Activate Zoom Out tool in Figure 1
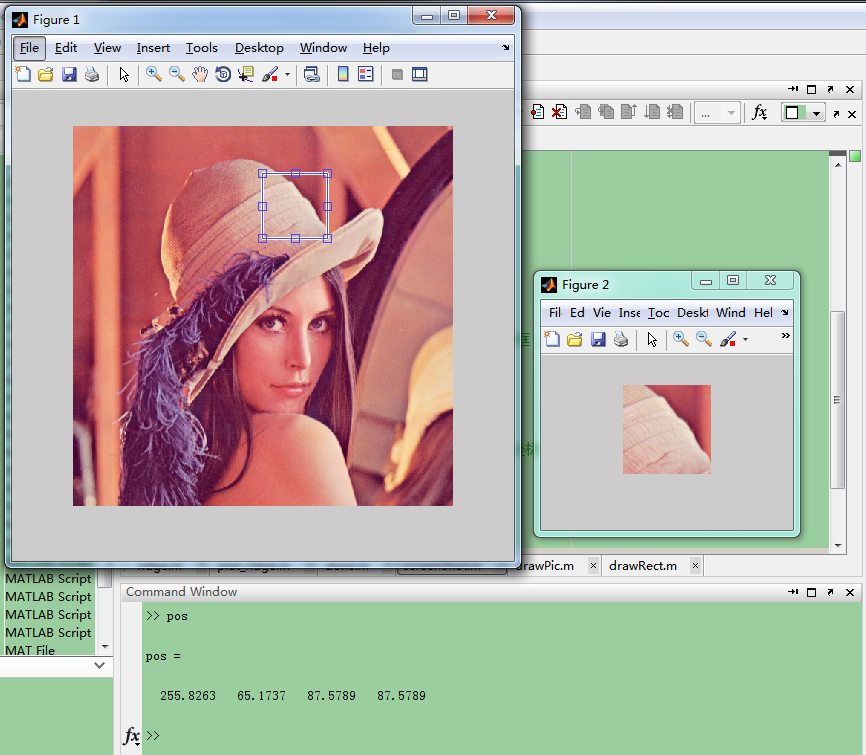Viewport: 866px width, 755px height. 177,74
